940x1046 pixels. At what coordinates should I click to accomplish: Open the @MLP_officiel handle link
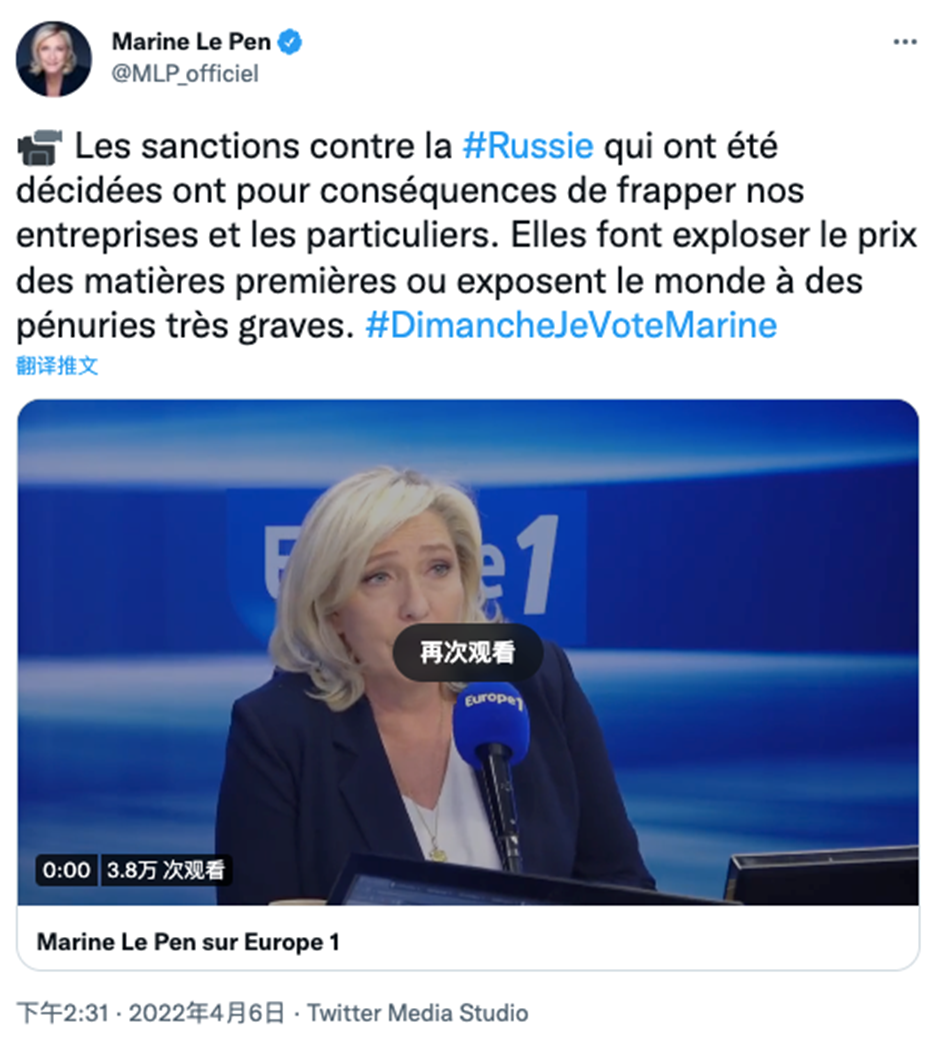click(x=185, y=73)
